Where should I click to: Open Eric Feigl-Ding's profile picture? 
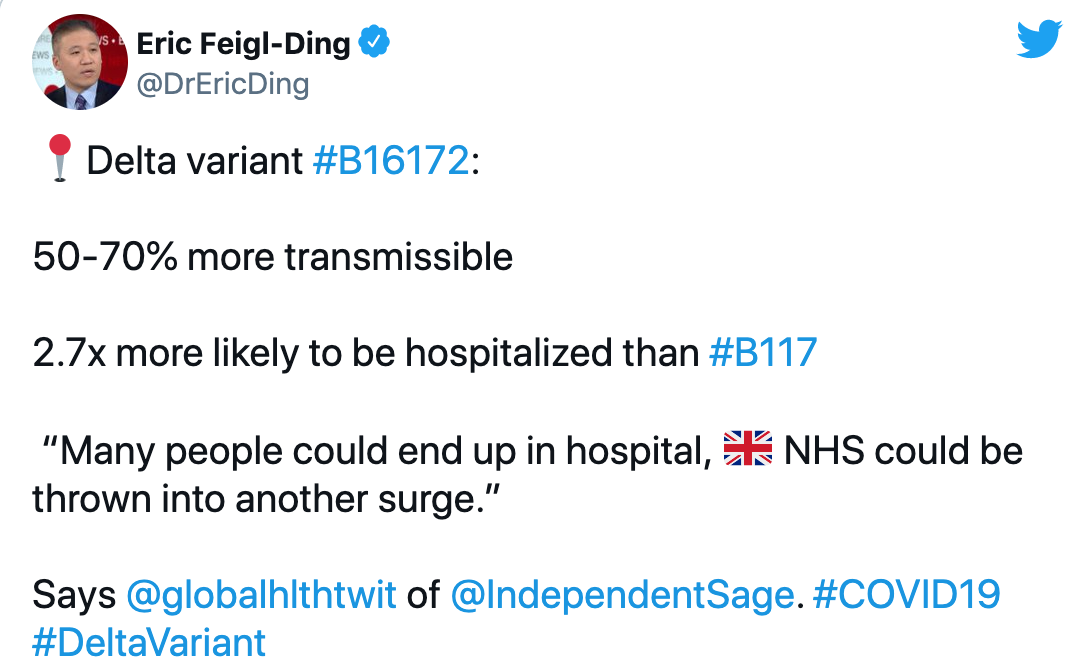(80, 62)
